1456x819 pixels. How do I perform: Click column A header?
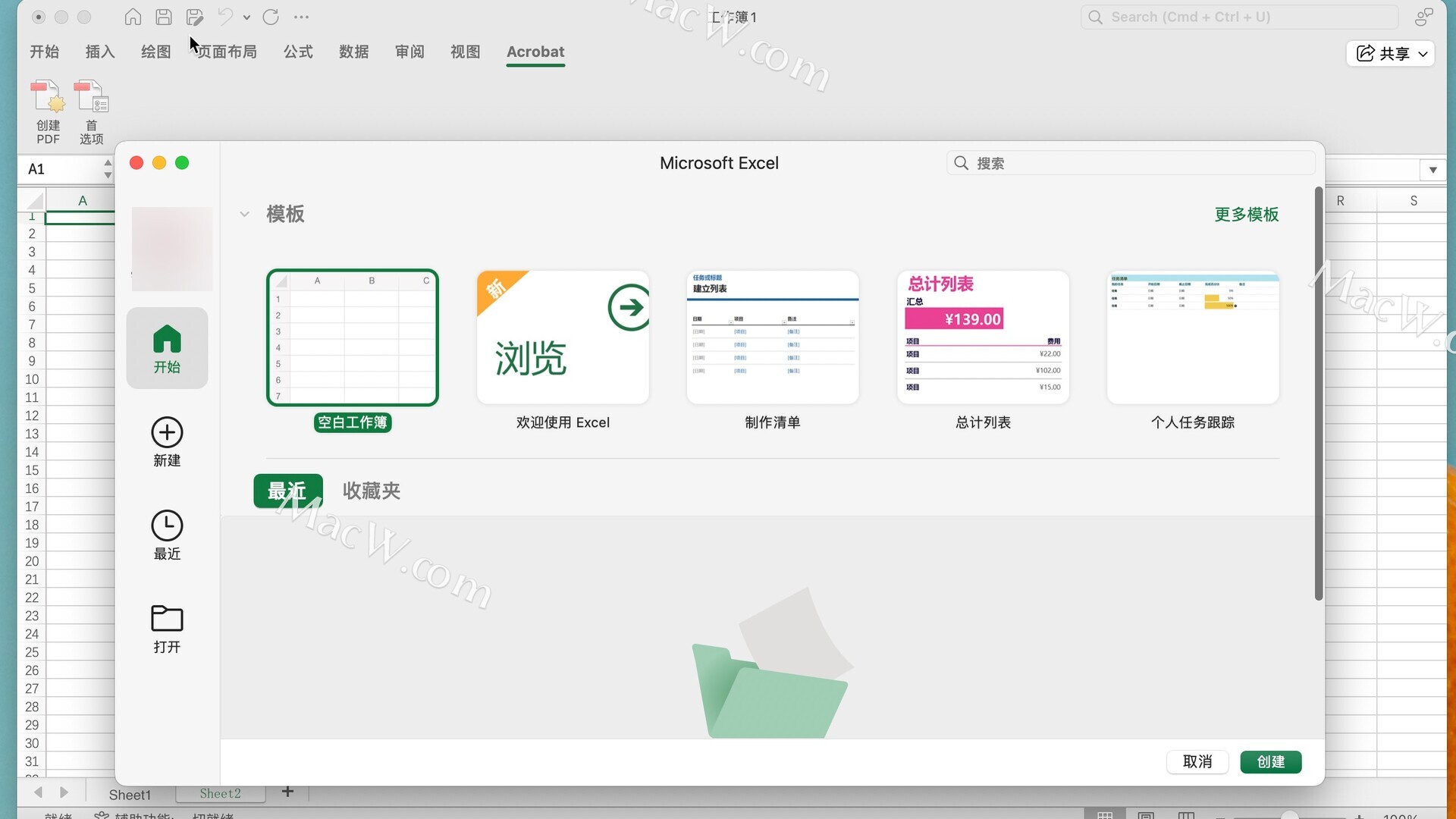pyautogui.click(x=83, y=200)
